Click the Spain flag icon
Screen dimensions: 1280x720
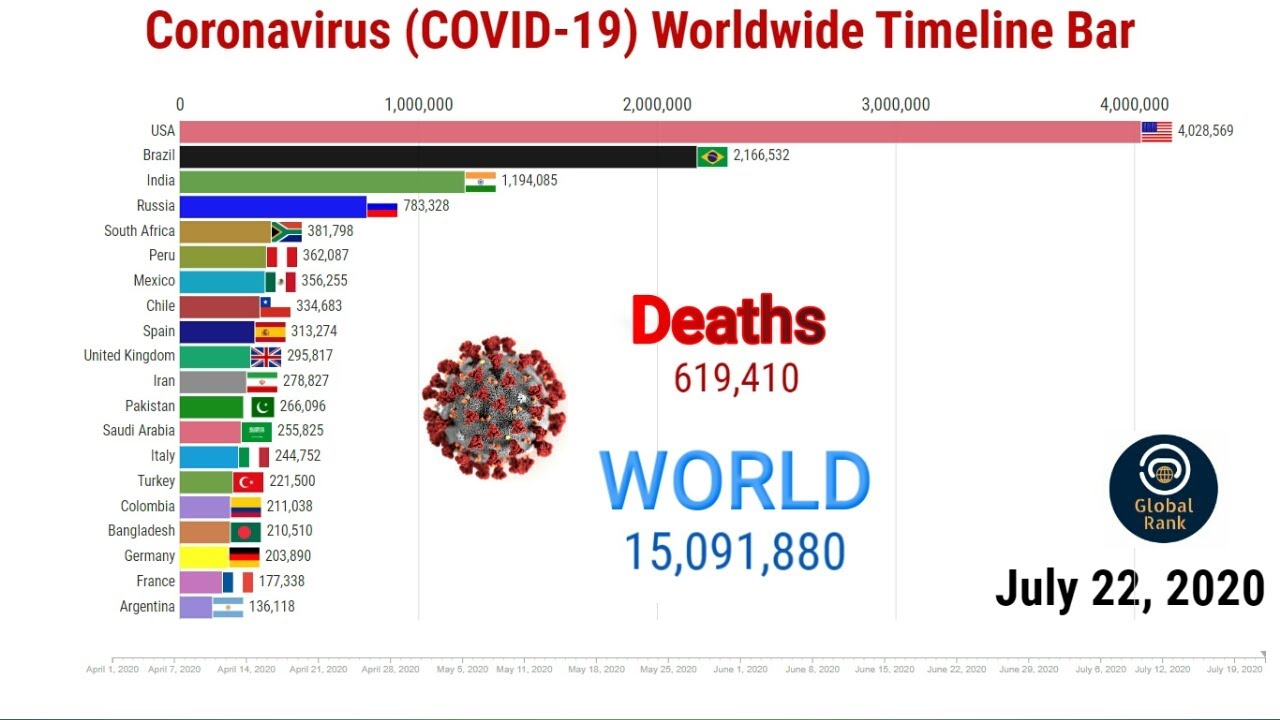(270, 331)
